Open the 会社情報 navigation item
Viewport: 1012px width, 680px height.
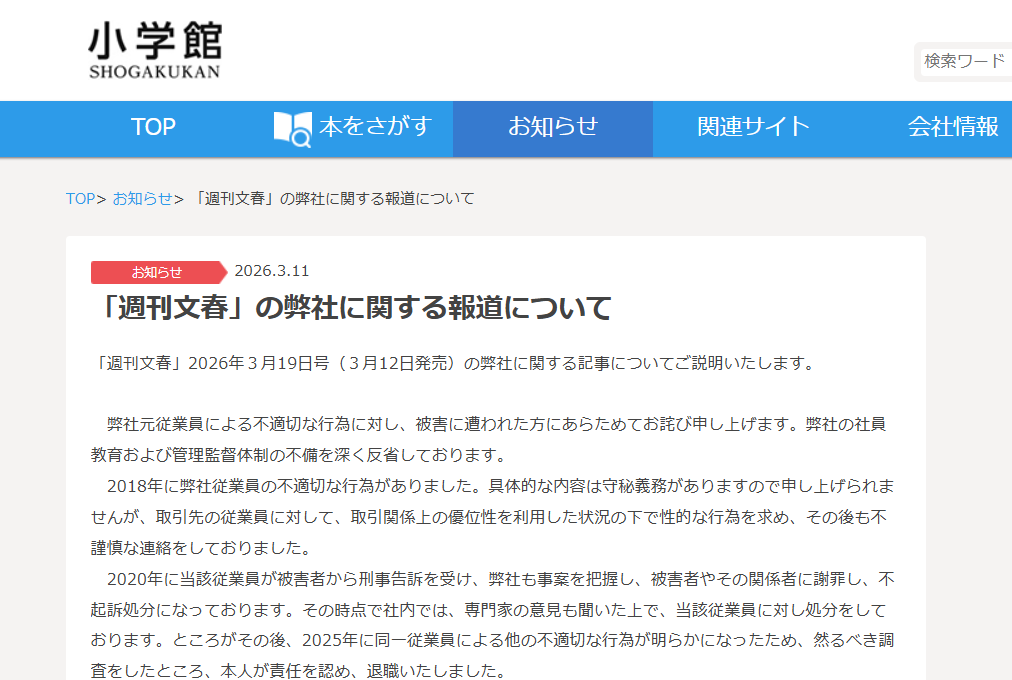(953, 127)
